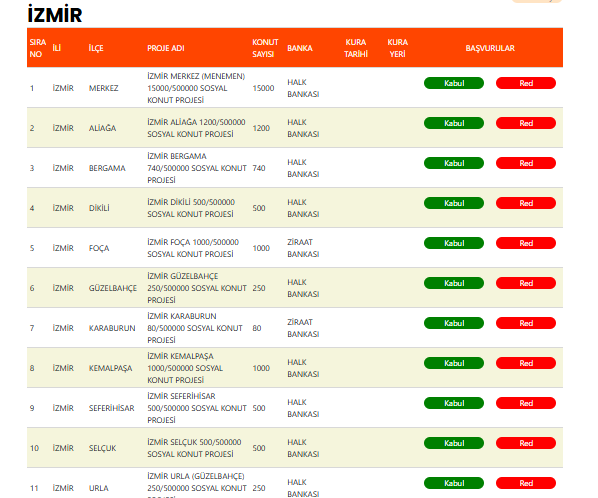Accept the ALİAĞA project application
Viewport: 598px width, 498px height.
[454, 123]
